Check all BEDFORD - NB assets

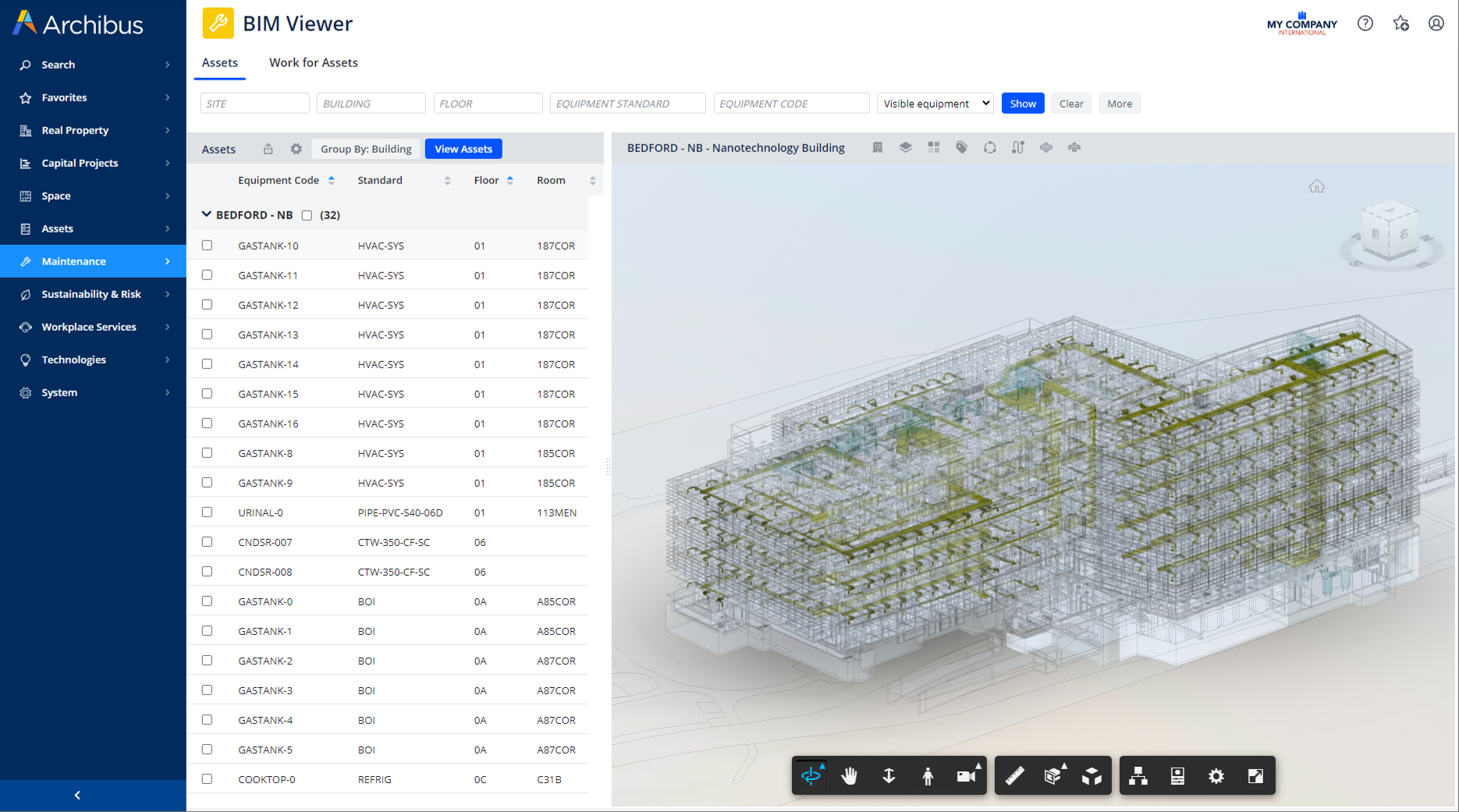coord(307,215)
